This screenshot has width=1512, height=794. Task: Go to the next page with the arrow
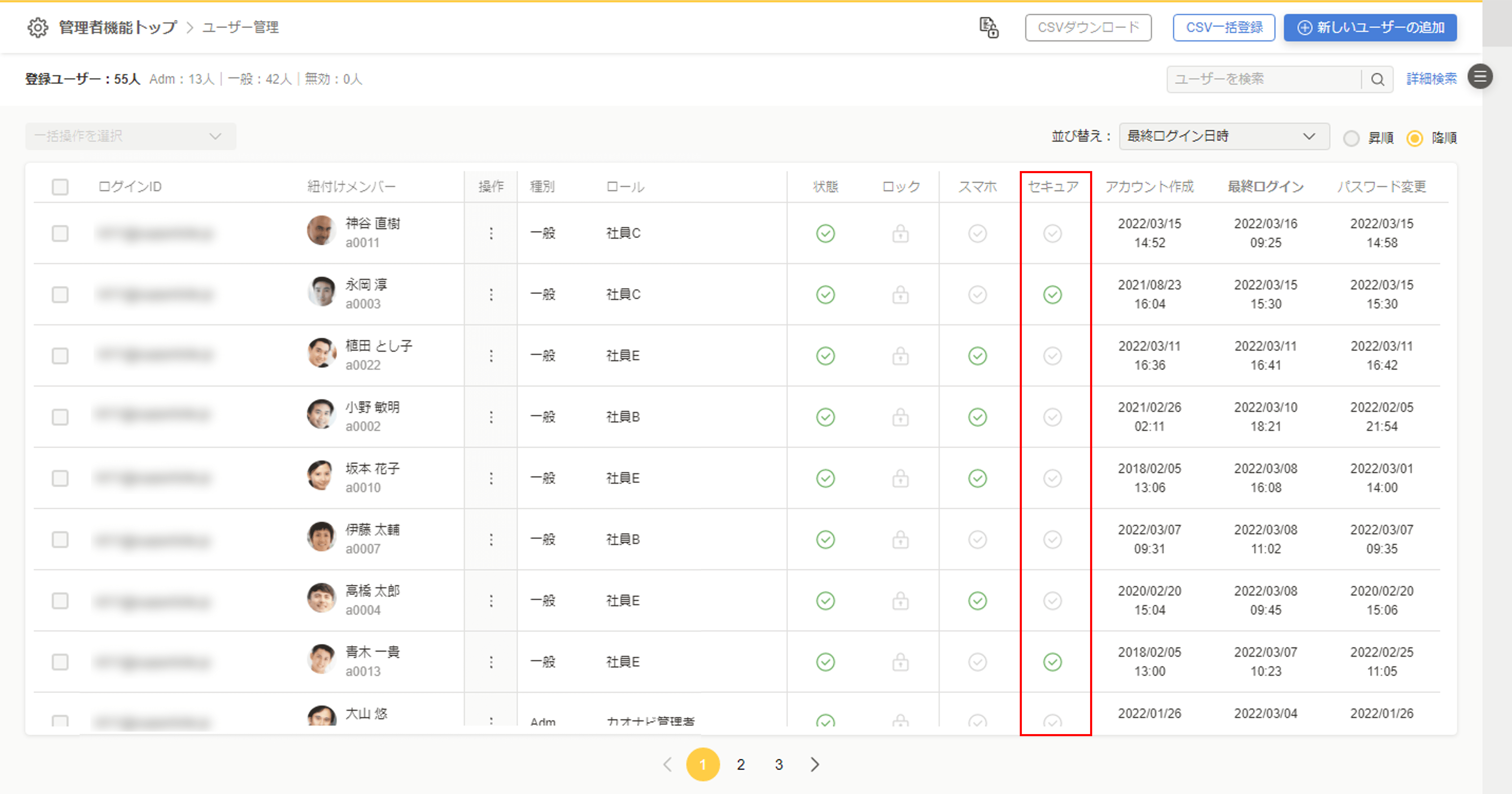[x=815, y=764]
